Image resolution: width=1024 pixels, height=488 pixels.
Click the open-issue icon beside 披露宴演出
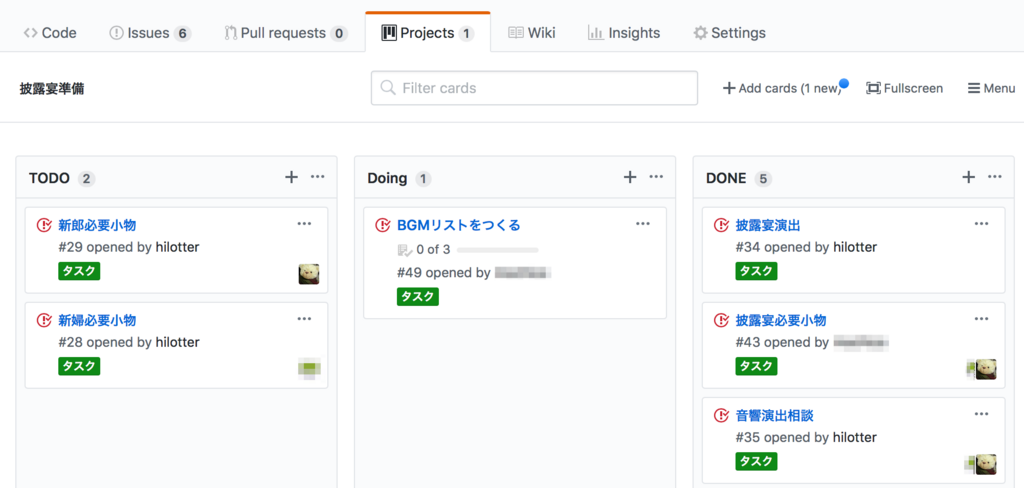pyautogui.click(x=721, y=225)
